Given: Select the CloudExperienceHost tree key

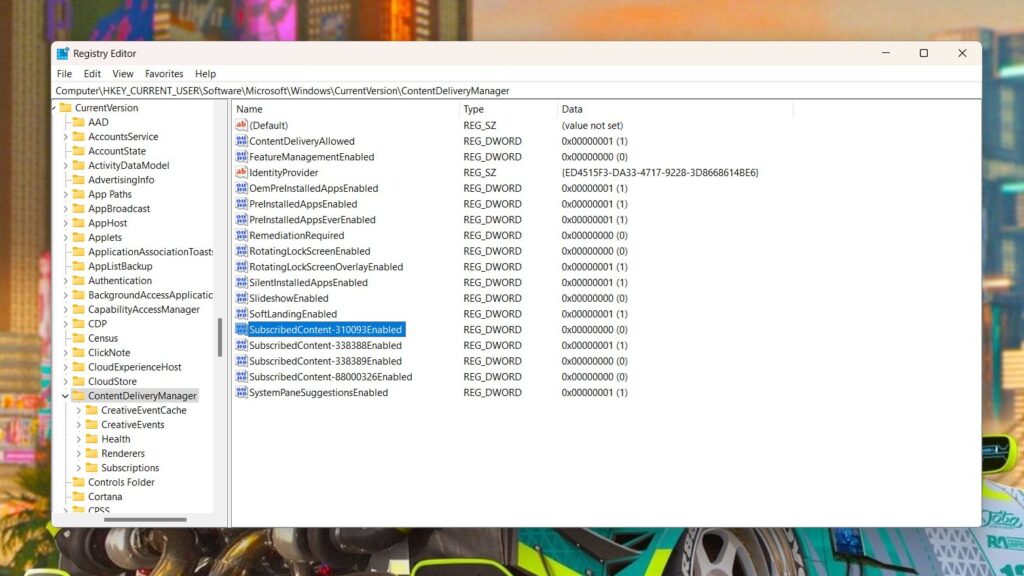Looking at the screenshot, I should [135, 366].
